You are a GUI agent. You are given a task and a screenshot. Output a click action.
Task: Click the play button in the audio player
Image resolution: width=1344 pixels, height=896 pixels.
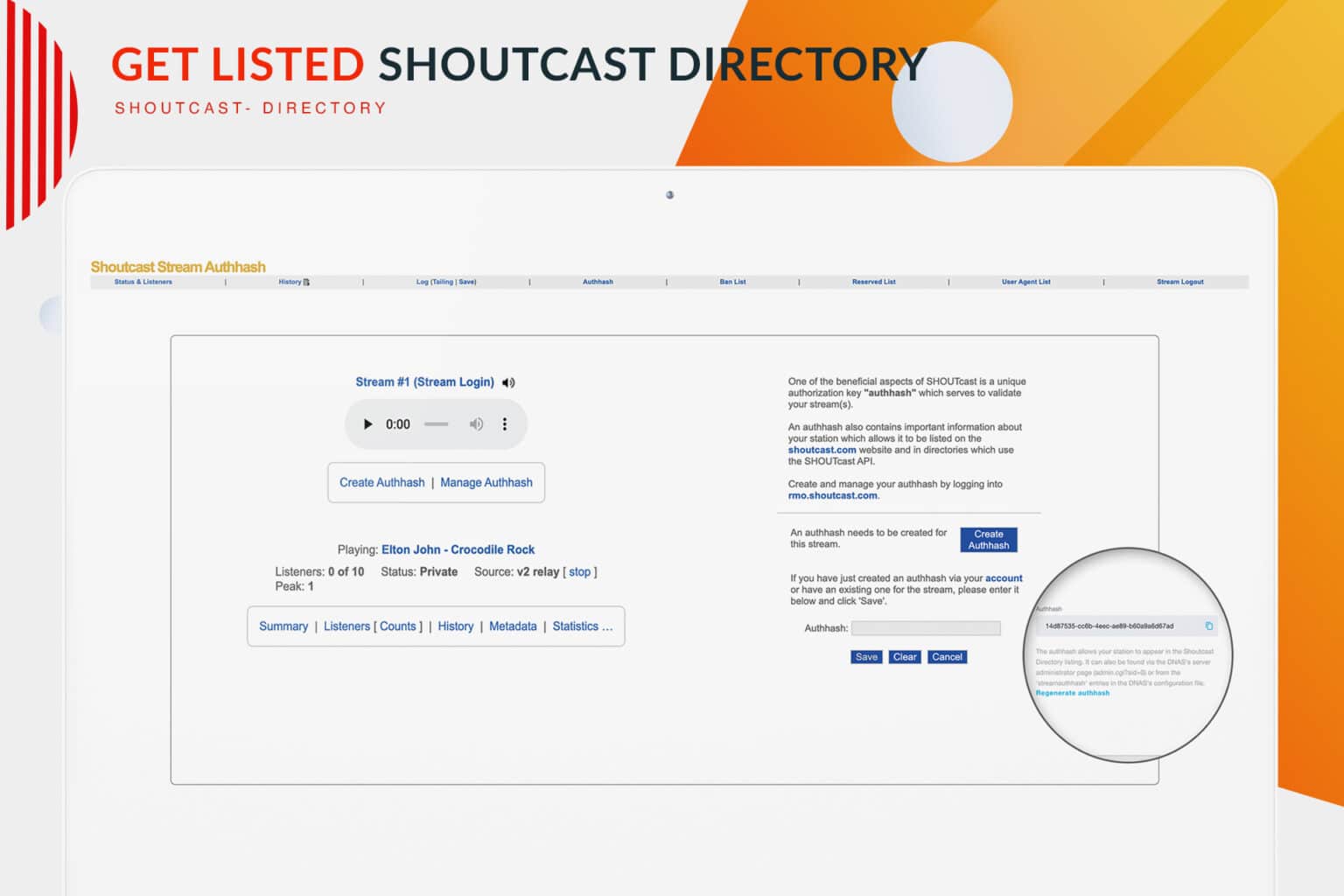click(x=368, y=423)
